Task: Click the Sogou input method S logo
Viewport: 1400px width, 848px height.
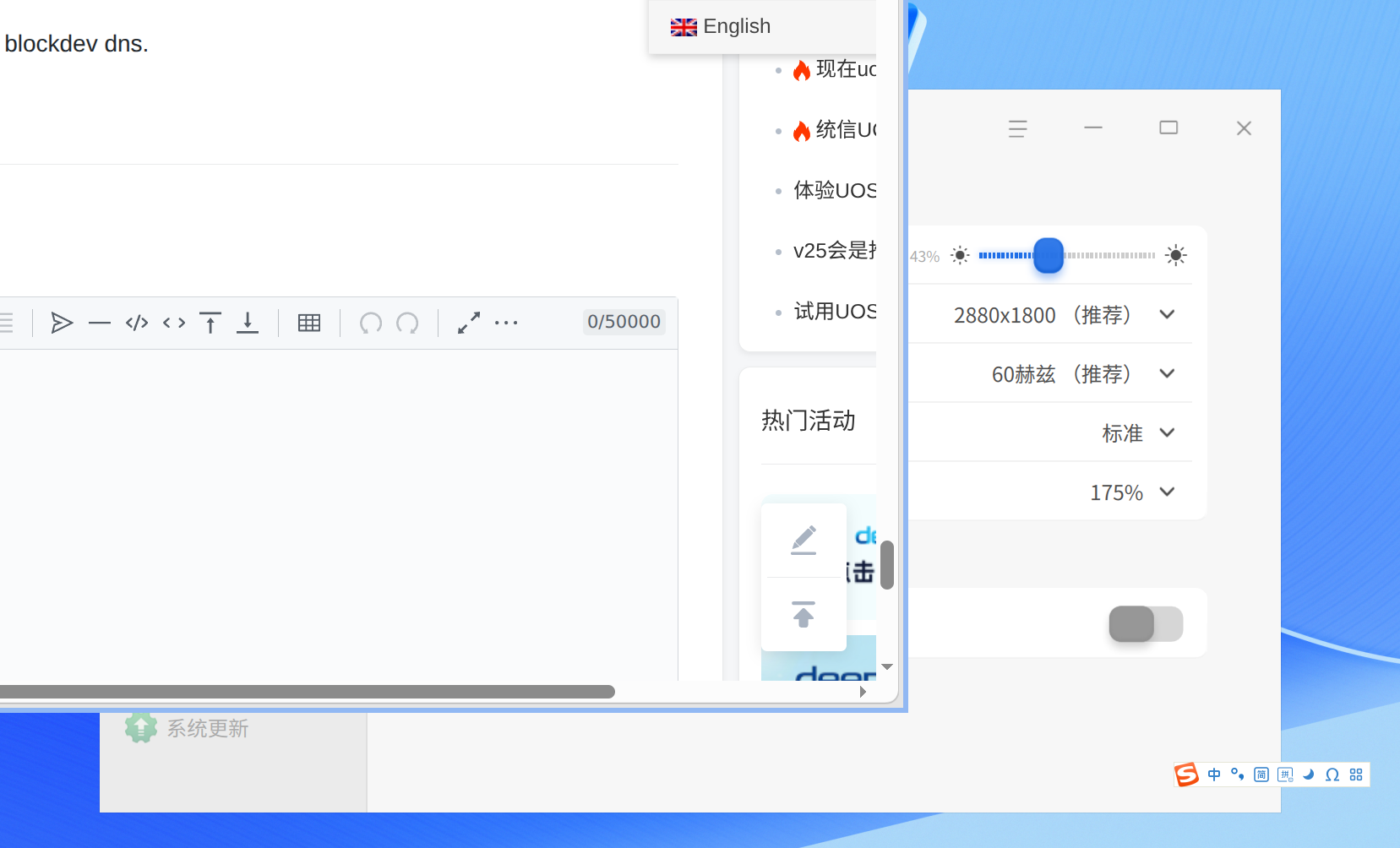Action: coord(1187,775)
